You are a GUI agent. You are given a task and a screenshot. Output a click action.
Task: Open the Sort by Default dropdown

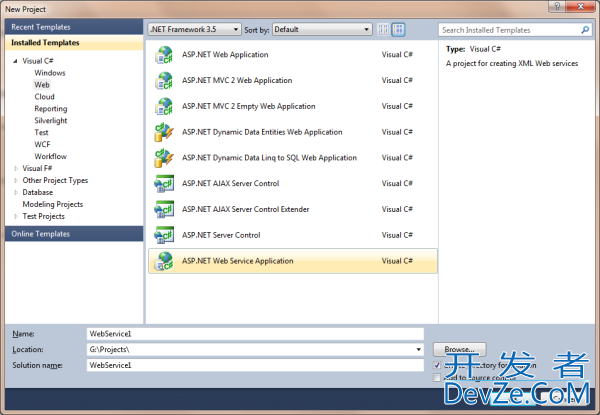pos(322,29)
